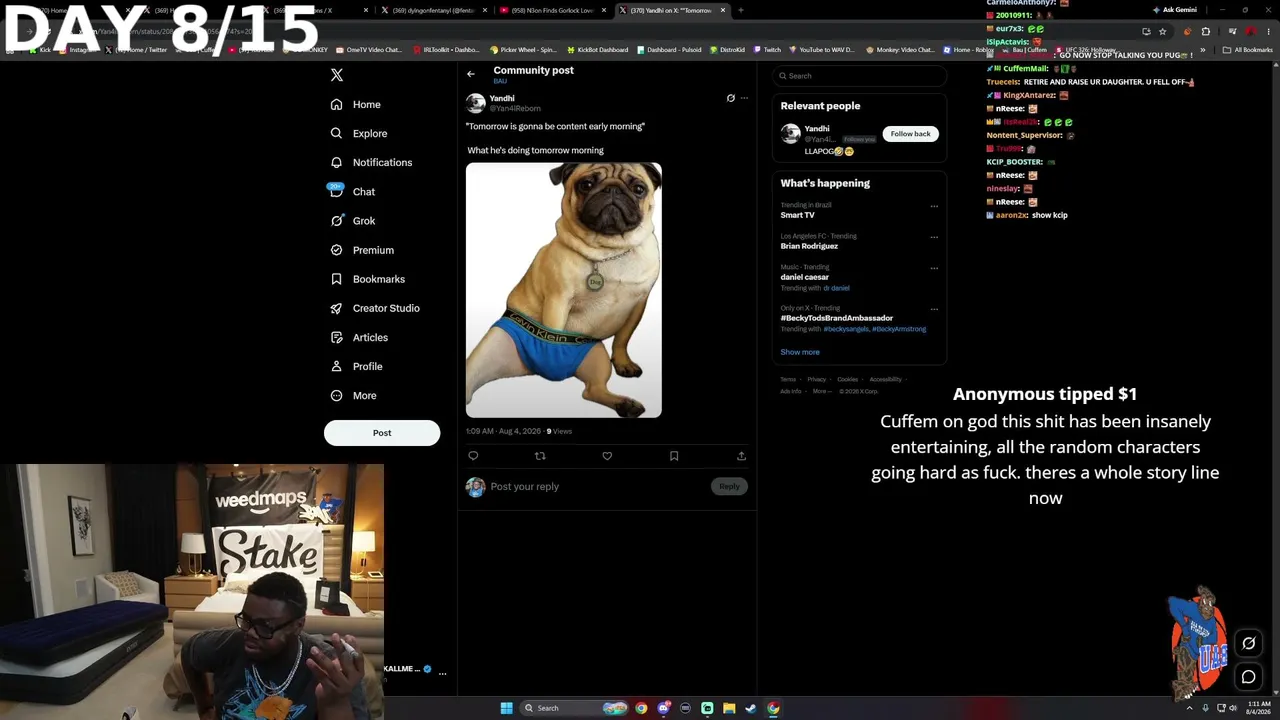
Task: Open the pug image in the post
Action: (x=563, y=290)
